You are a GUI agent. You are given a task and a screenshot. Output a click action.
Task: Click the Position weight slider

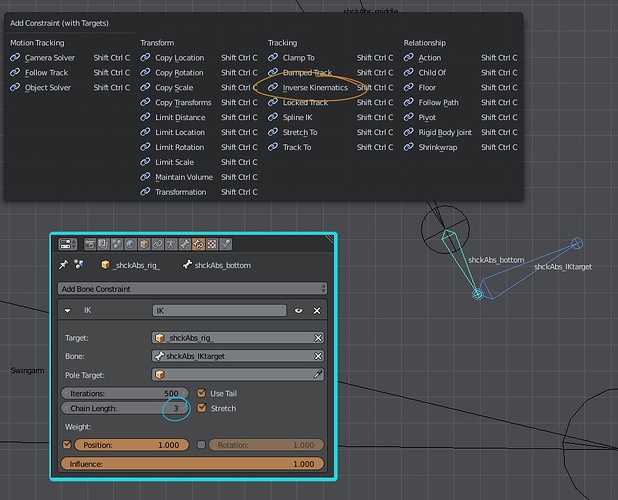pos(132,445)
